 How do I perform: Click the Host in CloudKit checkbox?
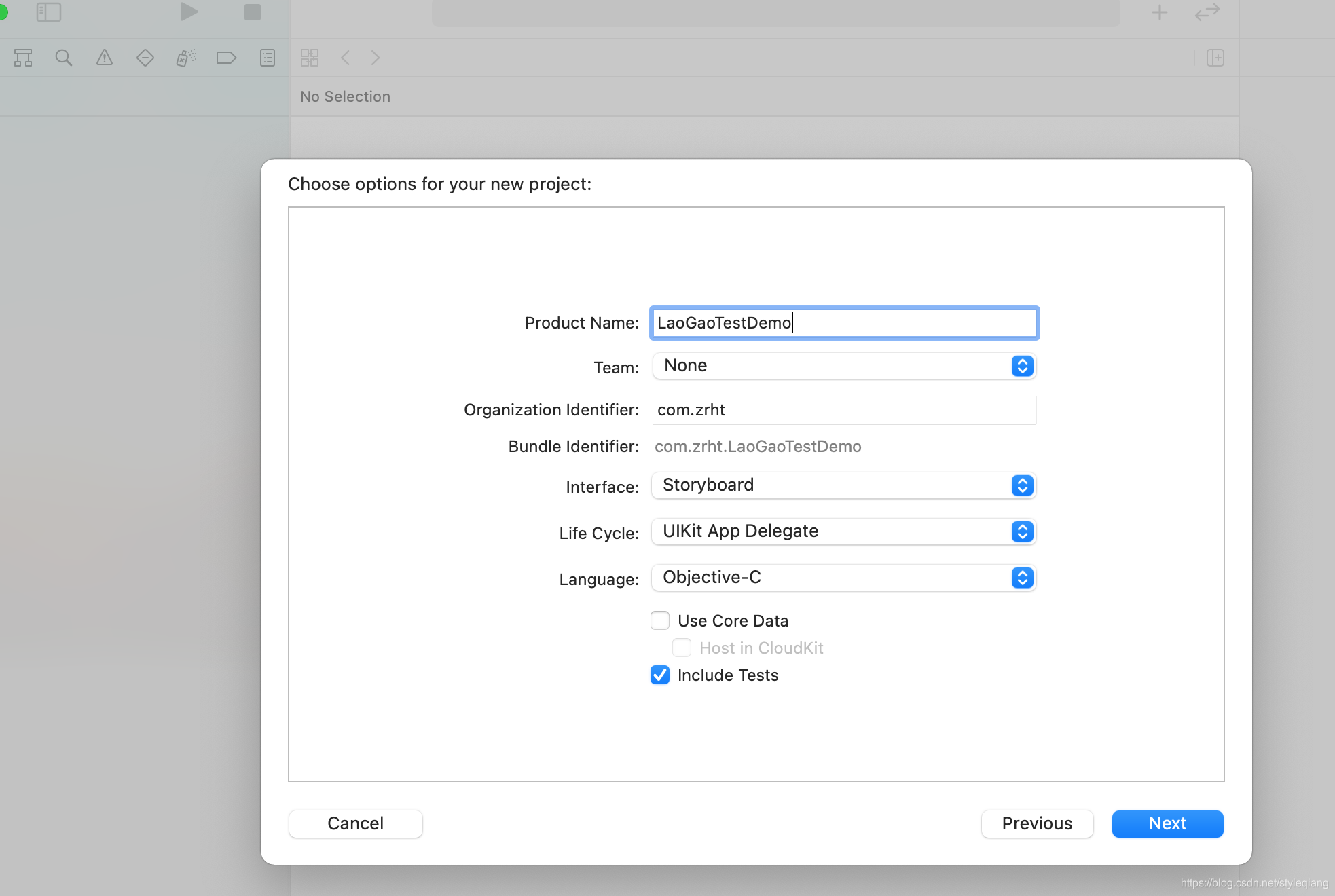682,648
